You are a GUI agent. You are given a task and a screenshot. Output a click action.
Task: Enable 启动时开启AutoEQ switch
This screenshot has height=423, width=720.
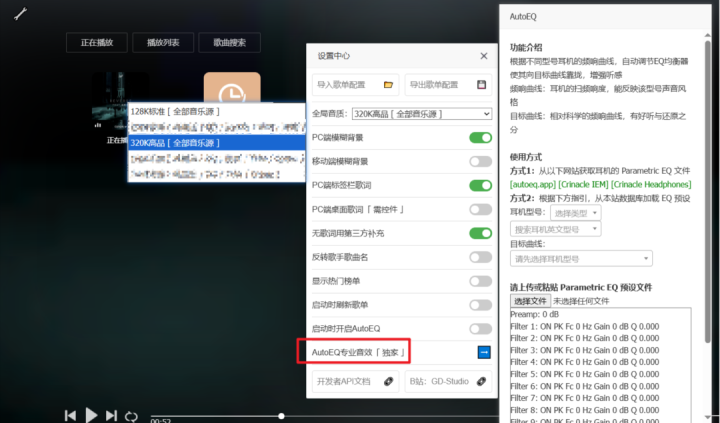480,329
